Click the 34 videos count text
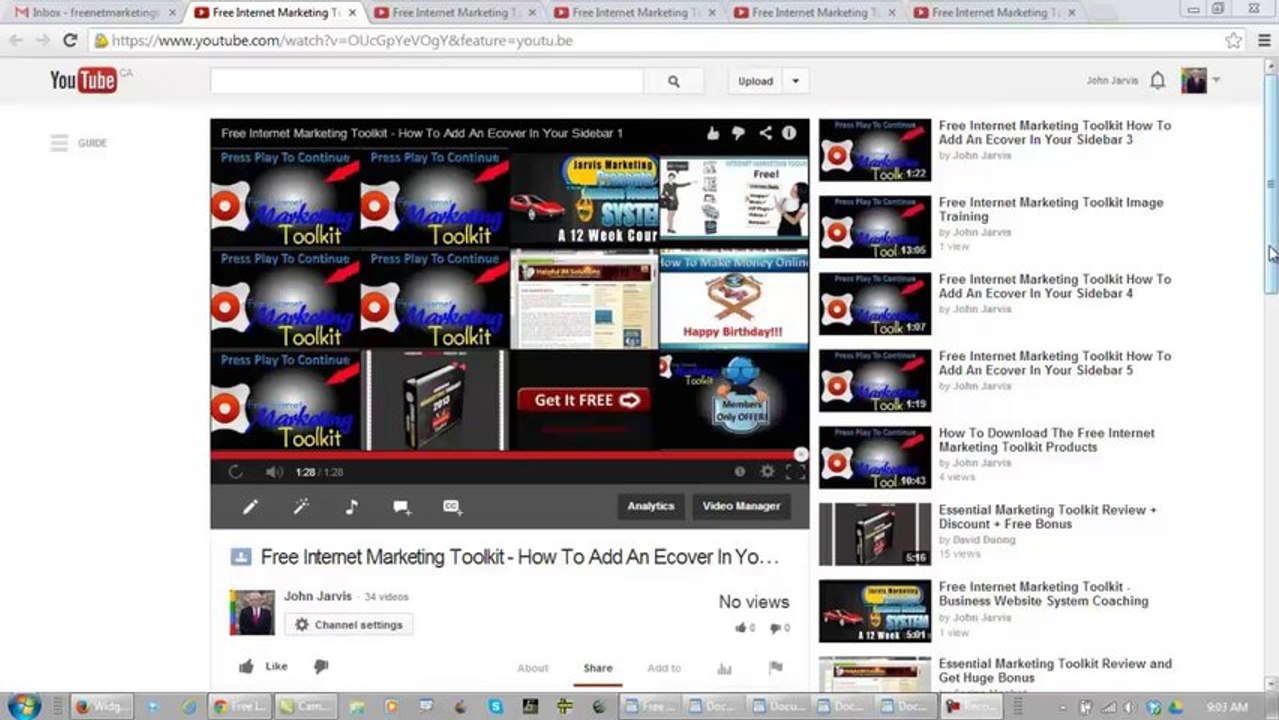This screenshot has height=720, width=1279. point(386,597)
